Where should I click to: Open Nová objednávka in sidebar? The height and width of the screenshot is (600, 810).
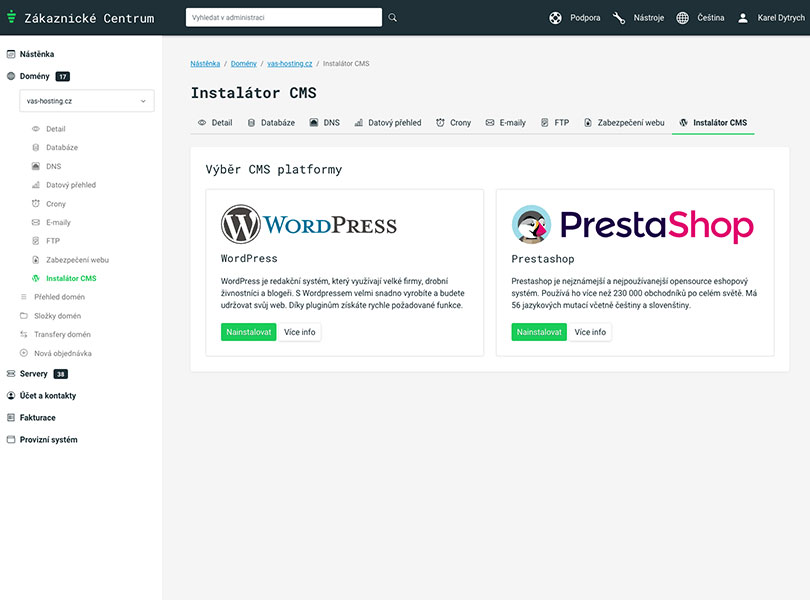click(63, 353)
